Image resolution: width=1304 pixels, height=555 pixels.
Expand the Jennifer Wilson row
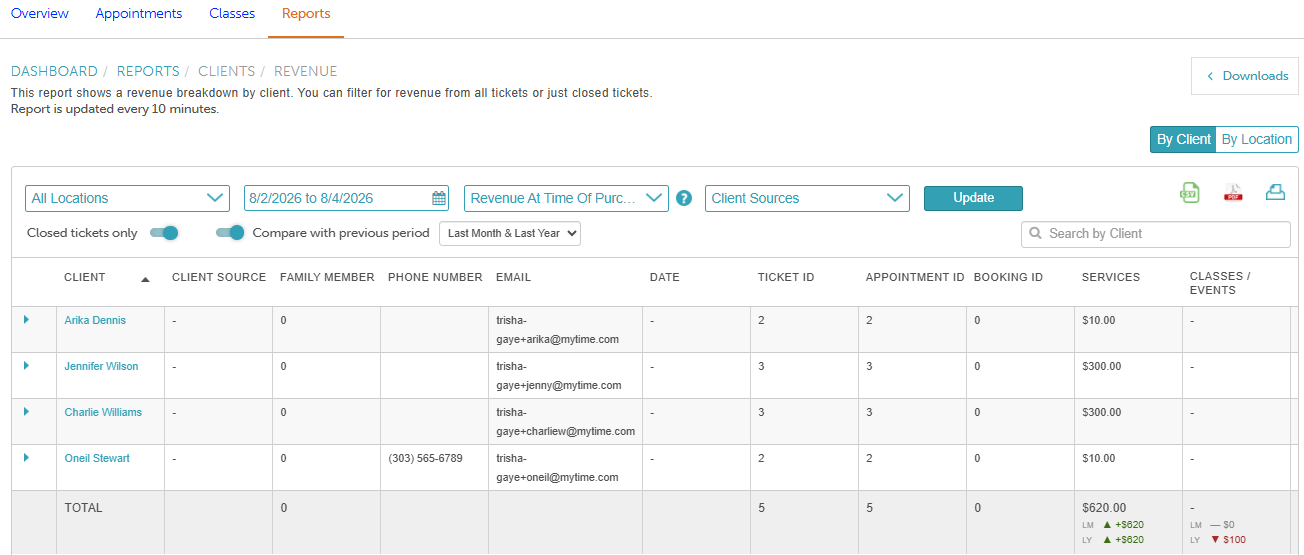[x=26, y=366]
